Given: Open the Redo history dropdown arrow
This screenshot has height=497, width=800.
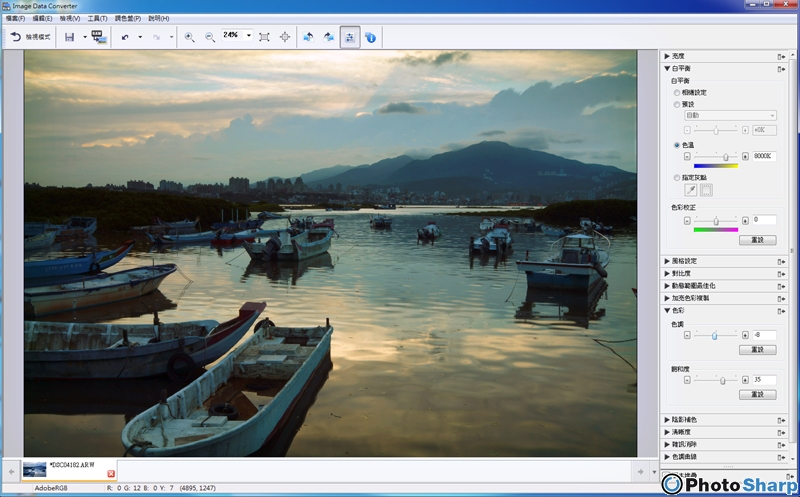Looking at the screenshot, I should pyautogui.click(x=171, y=37).
